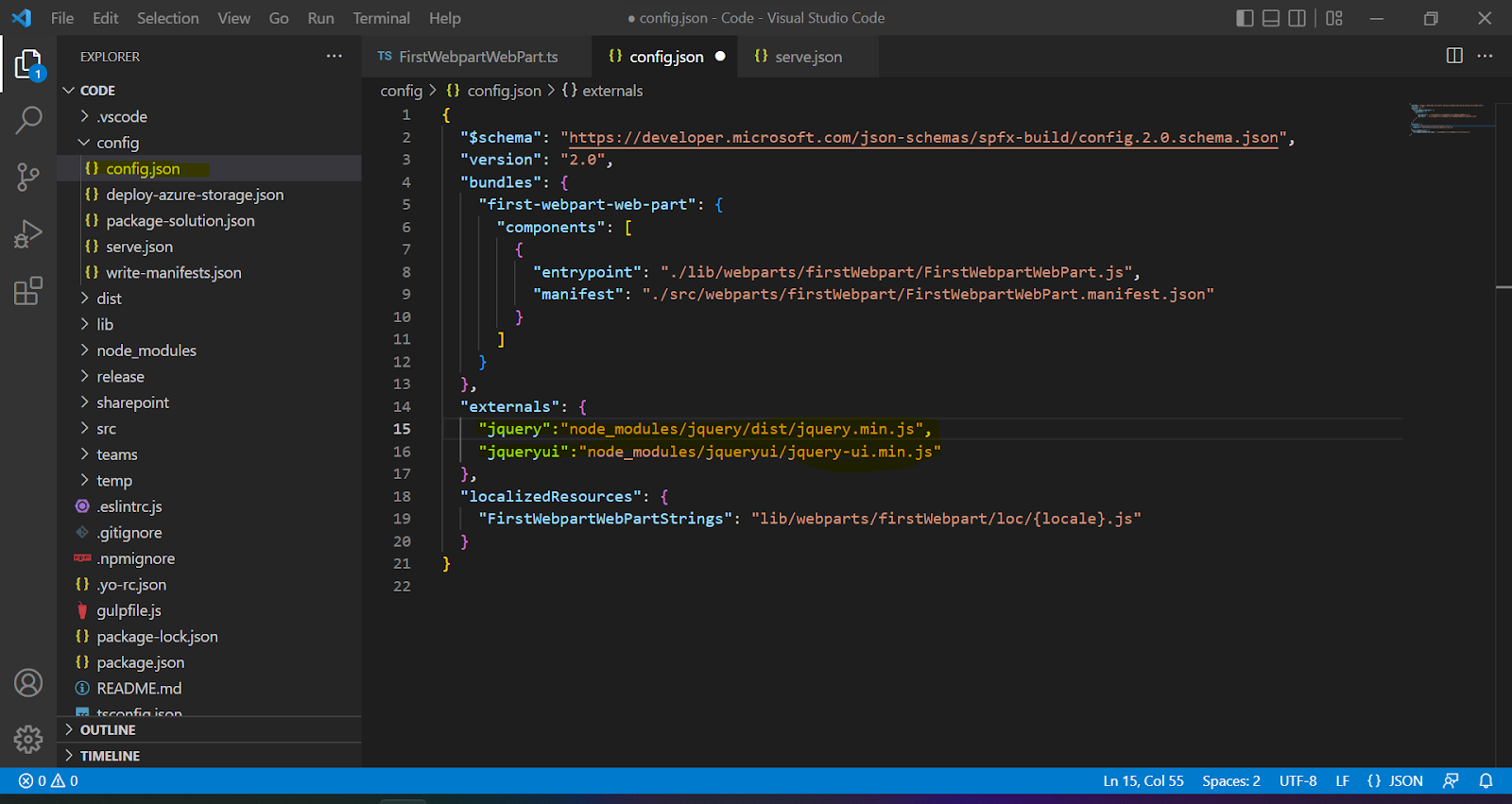Click unsaved dot on config.json tab
The height and width of the screenshot is (804, 1512).
[720, 57]
